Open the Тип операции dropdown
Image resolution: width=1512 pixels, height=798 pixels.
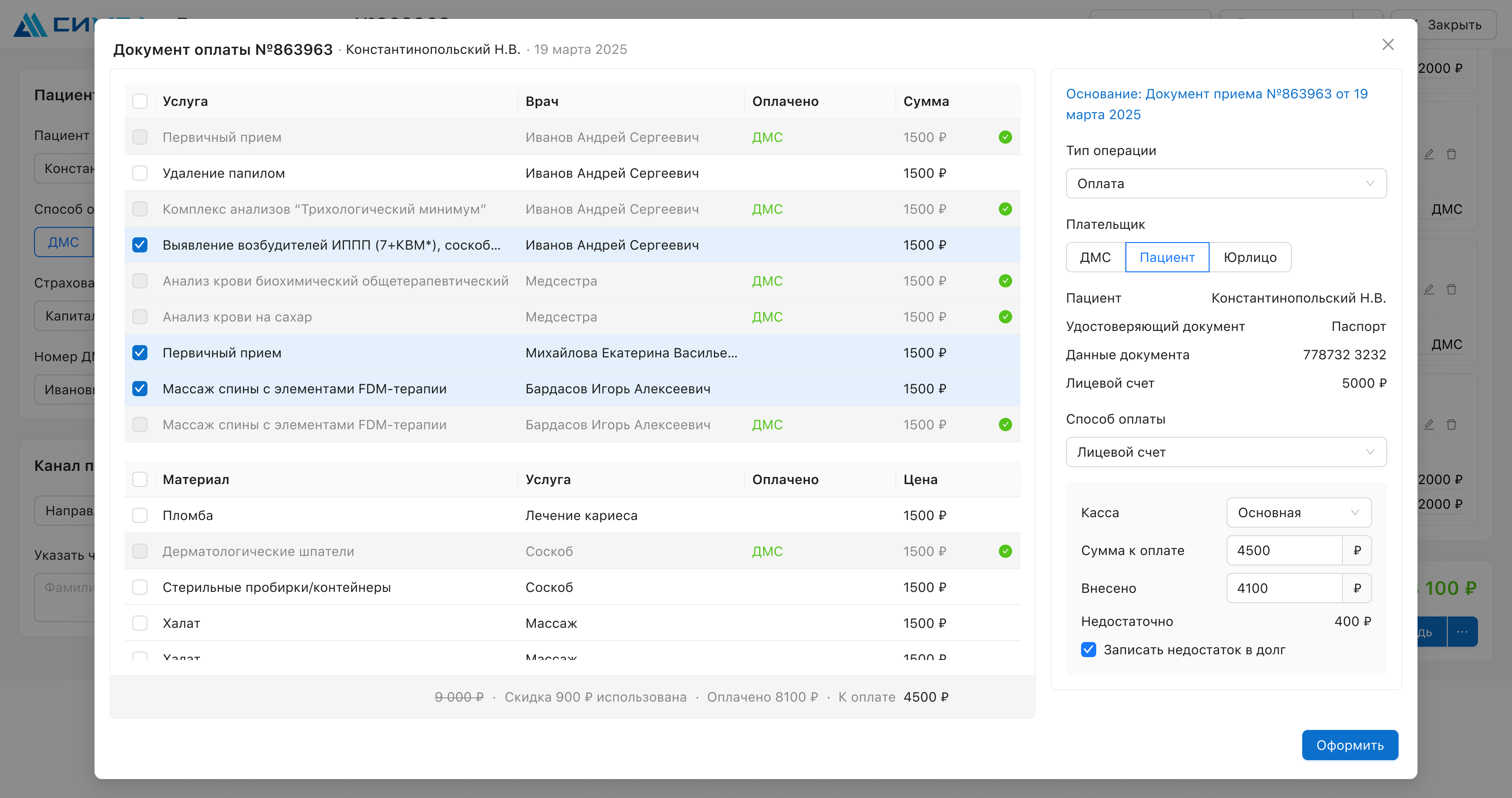[1226, 184]
